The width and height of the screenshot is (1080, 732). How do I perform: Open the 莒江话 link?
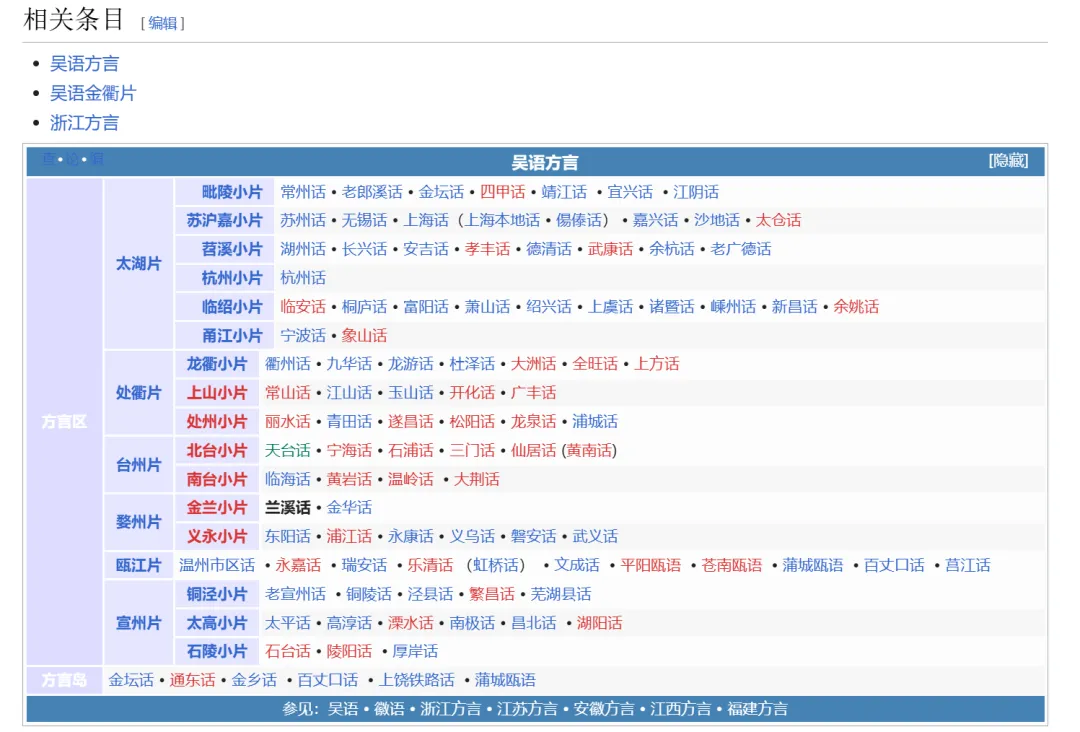[968, 566]
